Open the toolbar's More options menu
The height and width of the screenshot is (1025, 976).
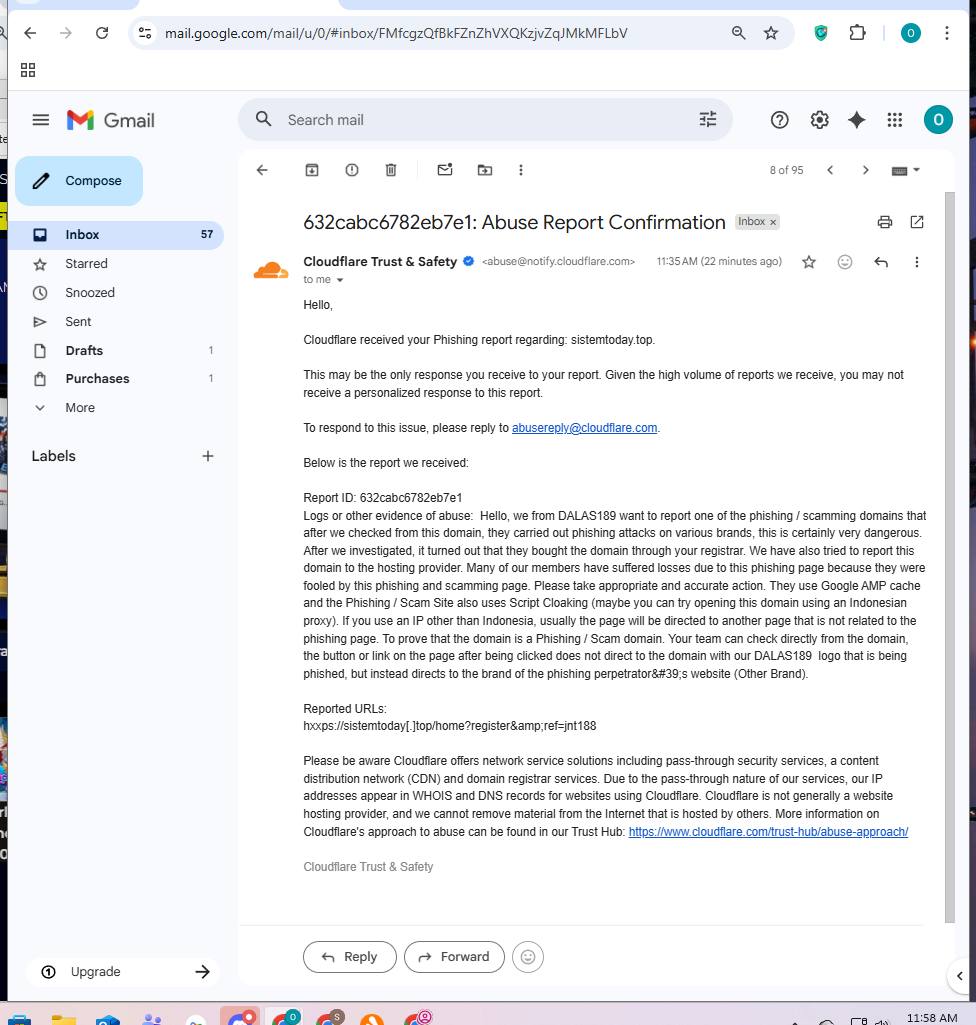pyautogui.click(x=521, y=170)
